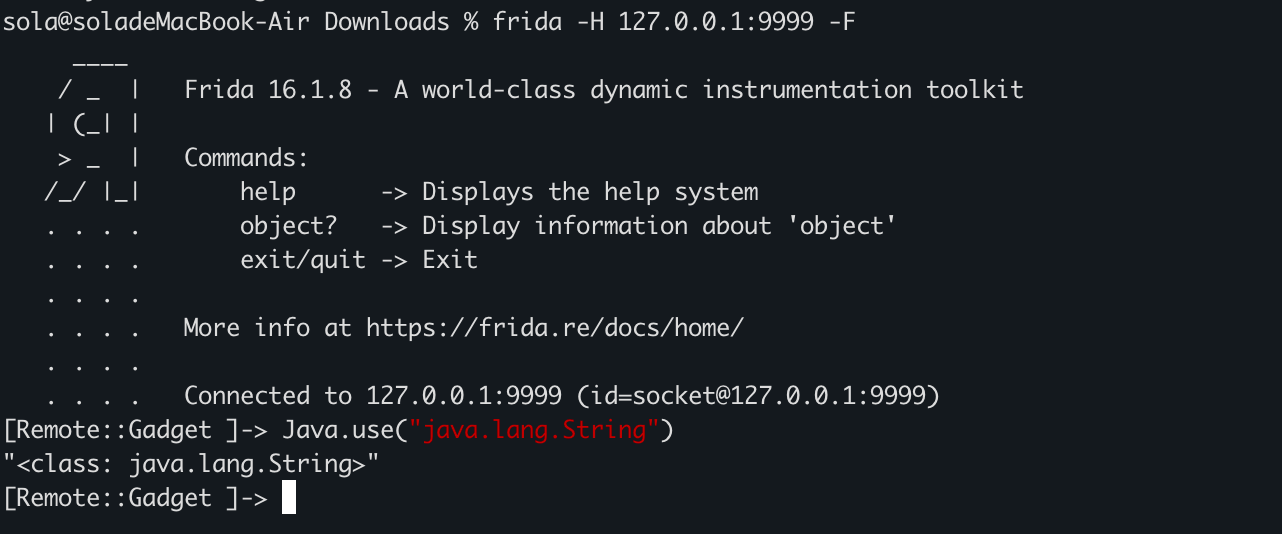This screenshot has height=534, width=1282.
Task: Click the blinking terminal cursor block
Action: point(289,498)
